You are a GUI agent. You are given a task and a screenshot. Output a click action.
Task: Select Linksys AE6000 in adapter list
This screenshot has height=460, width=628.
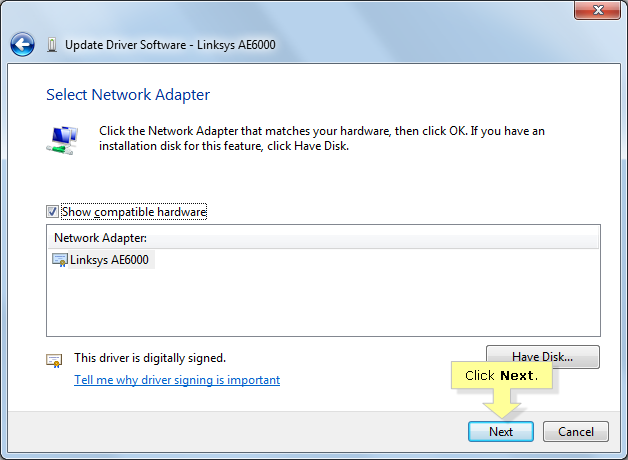[x=109, y=260]
